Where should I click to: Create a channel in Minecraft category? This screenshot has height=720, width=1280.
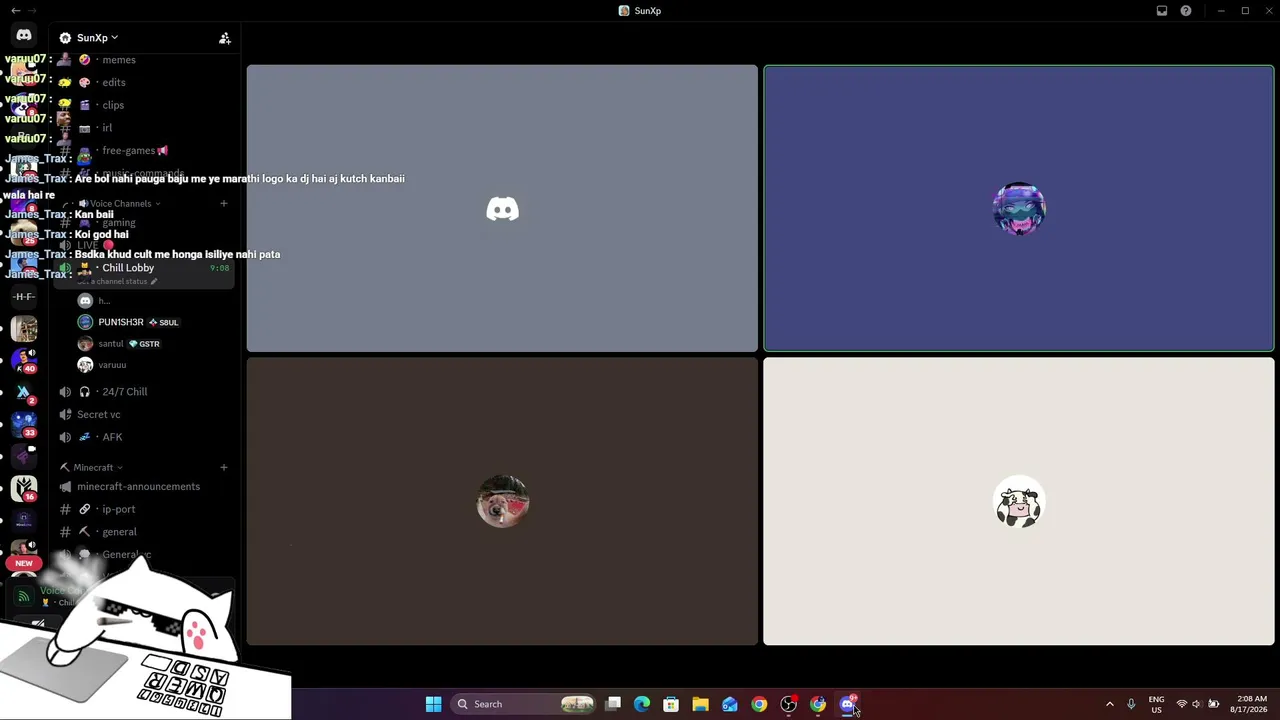(x=224, y=467)
